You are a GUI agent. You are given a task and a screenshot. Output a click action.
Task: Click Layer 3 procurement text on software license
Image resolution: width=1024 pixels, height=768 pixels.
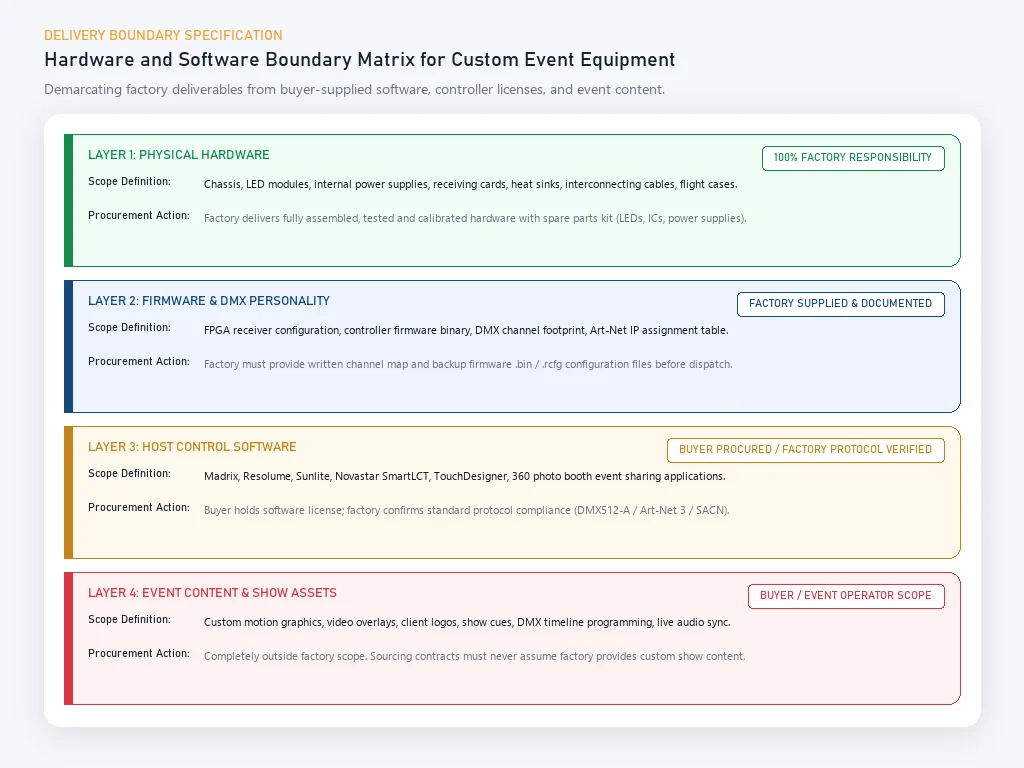pos(466,510)
